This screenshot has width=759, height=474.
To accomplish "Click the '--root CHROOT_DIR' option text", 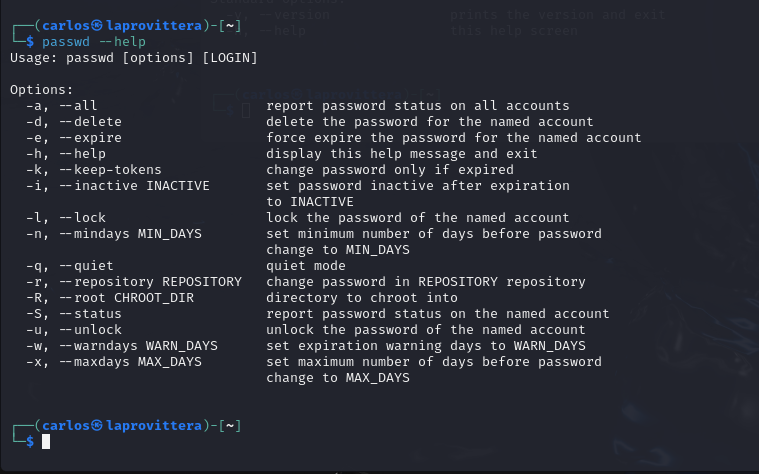I will tap(126, 298).
